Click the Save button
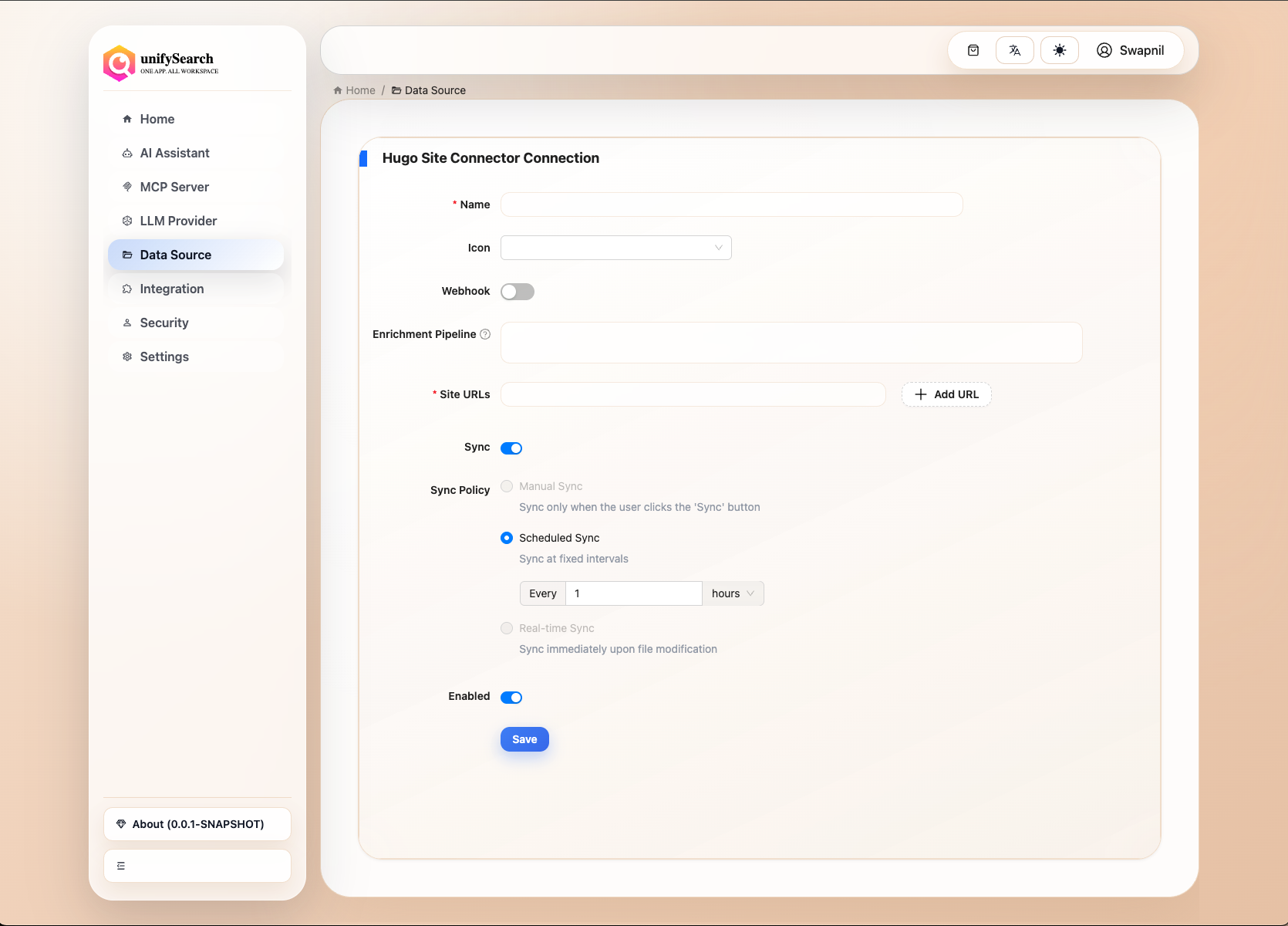The width and height of the screenshot is (1288, 926). [524, 739]
